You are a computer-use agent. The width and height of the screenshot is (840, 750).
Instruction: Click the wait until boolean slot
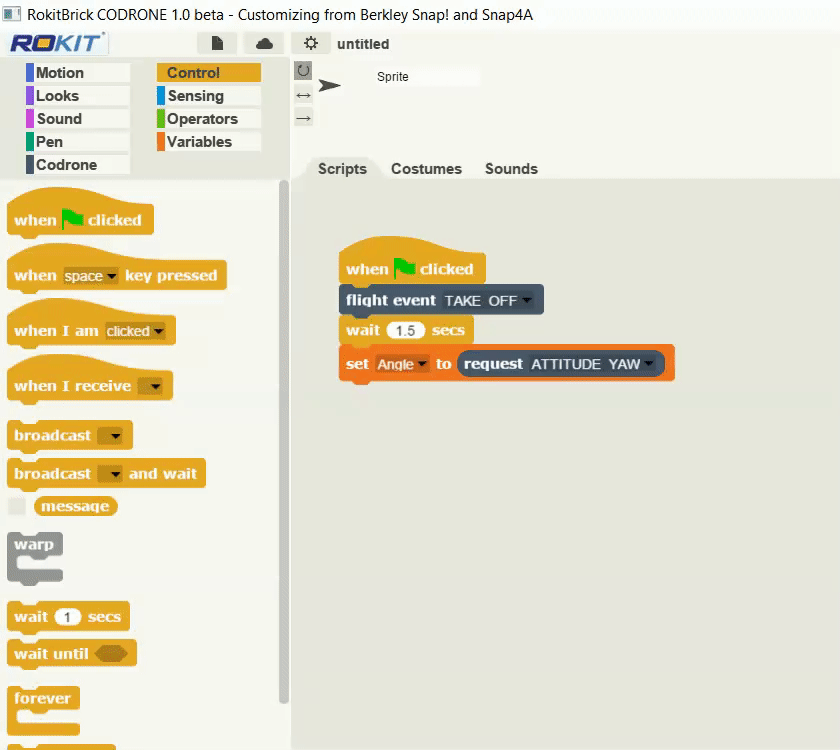tap(111, 654)
